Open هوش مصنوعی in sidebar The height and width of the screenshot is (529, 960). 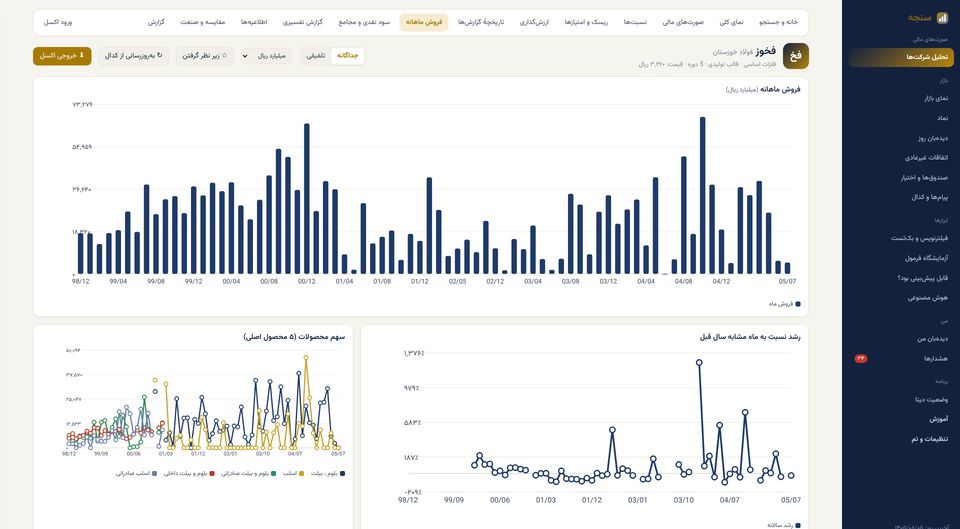(x=901, y=298)
